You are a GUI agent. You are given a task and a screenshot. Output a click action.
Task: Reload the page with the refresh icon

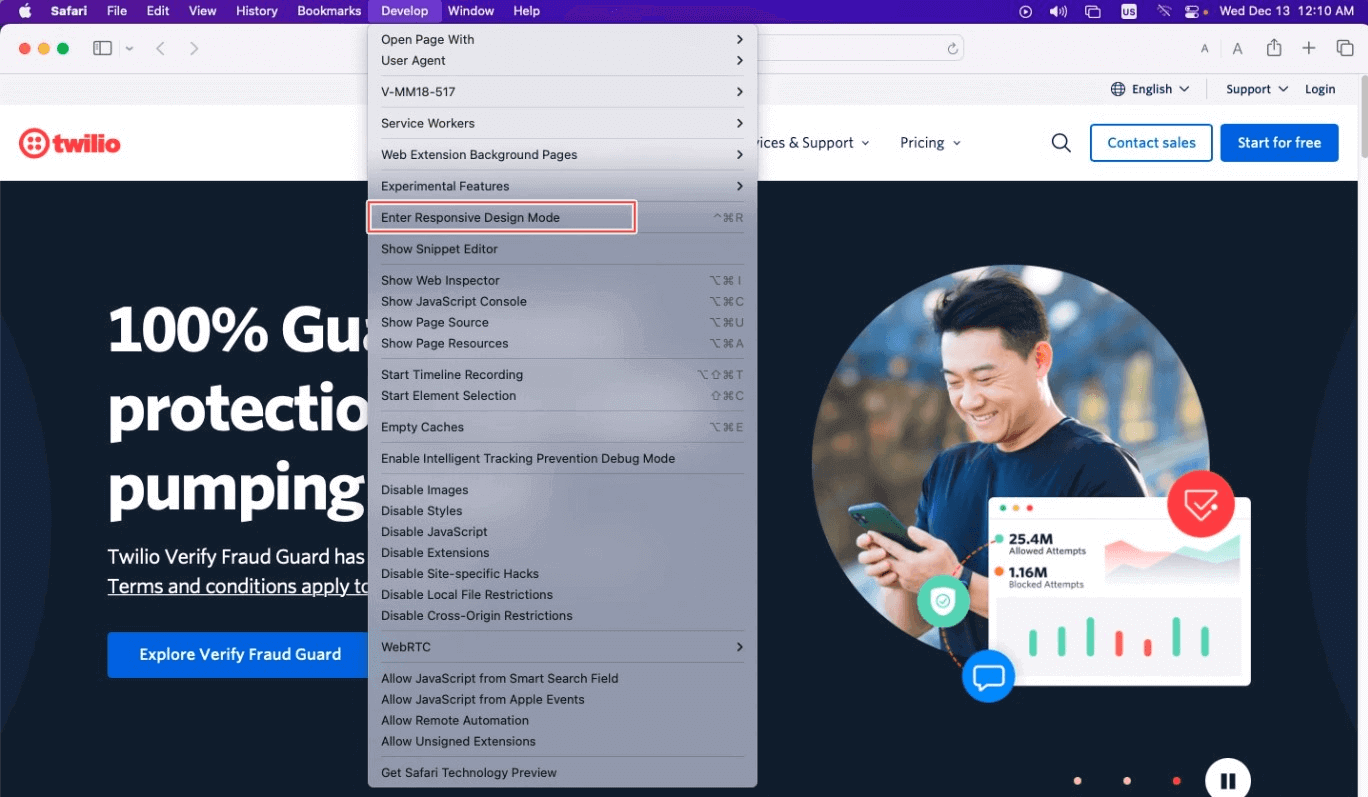[x=953, y=49]
